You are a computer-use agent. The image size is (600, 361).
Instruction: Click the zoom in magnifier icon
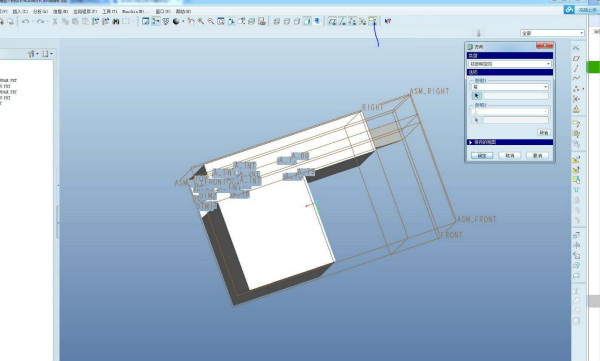coord(201,21)
